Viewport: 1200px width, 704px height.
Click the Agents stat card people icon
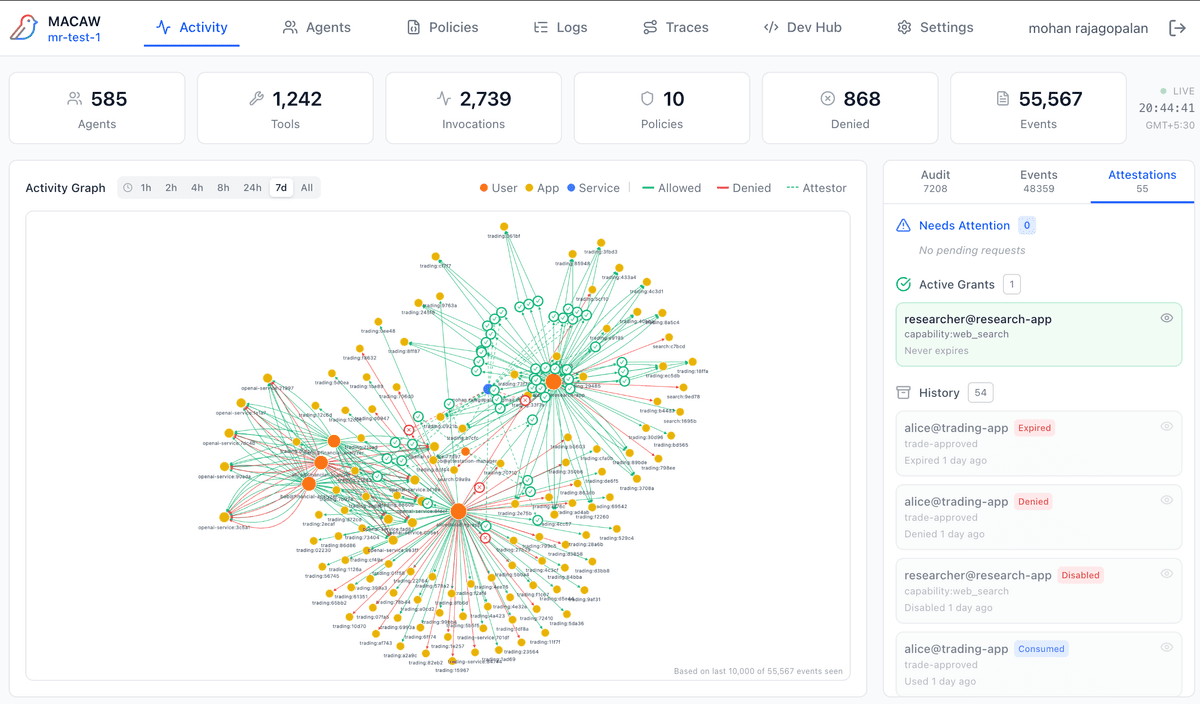[74, 99]
